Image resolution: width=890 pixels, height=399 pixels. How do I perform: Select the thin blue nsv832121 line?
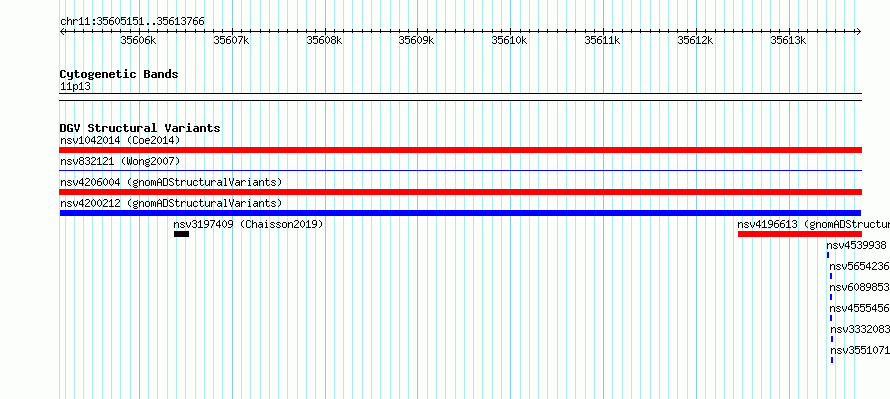coord(460,170)
